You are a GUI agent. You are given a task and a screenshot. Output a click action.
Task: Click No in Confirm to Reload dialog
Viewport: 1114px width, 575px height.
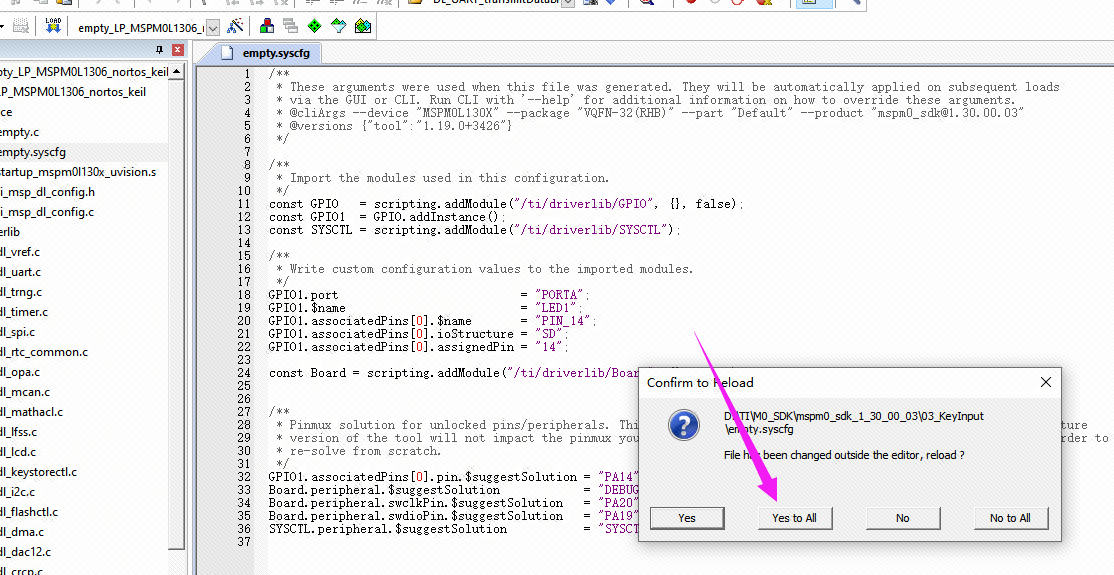pyautogui.click(x=902, y=518)
